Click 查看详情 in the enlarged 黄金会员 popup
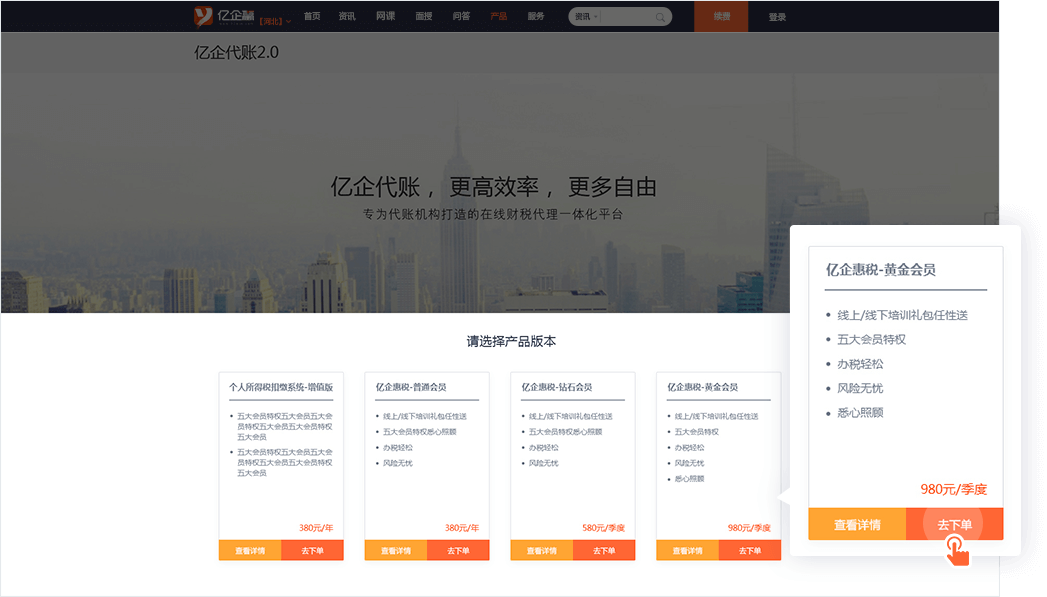This screenshot has height=597, width=1047. tap(857, 524)
